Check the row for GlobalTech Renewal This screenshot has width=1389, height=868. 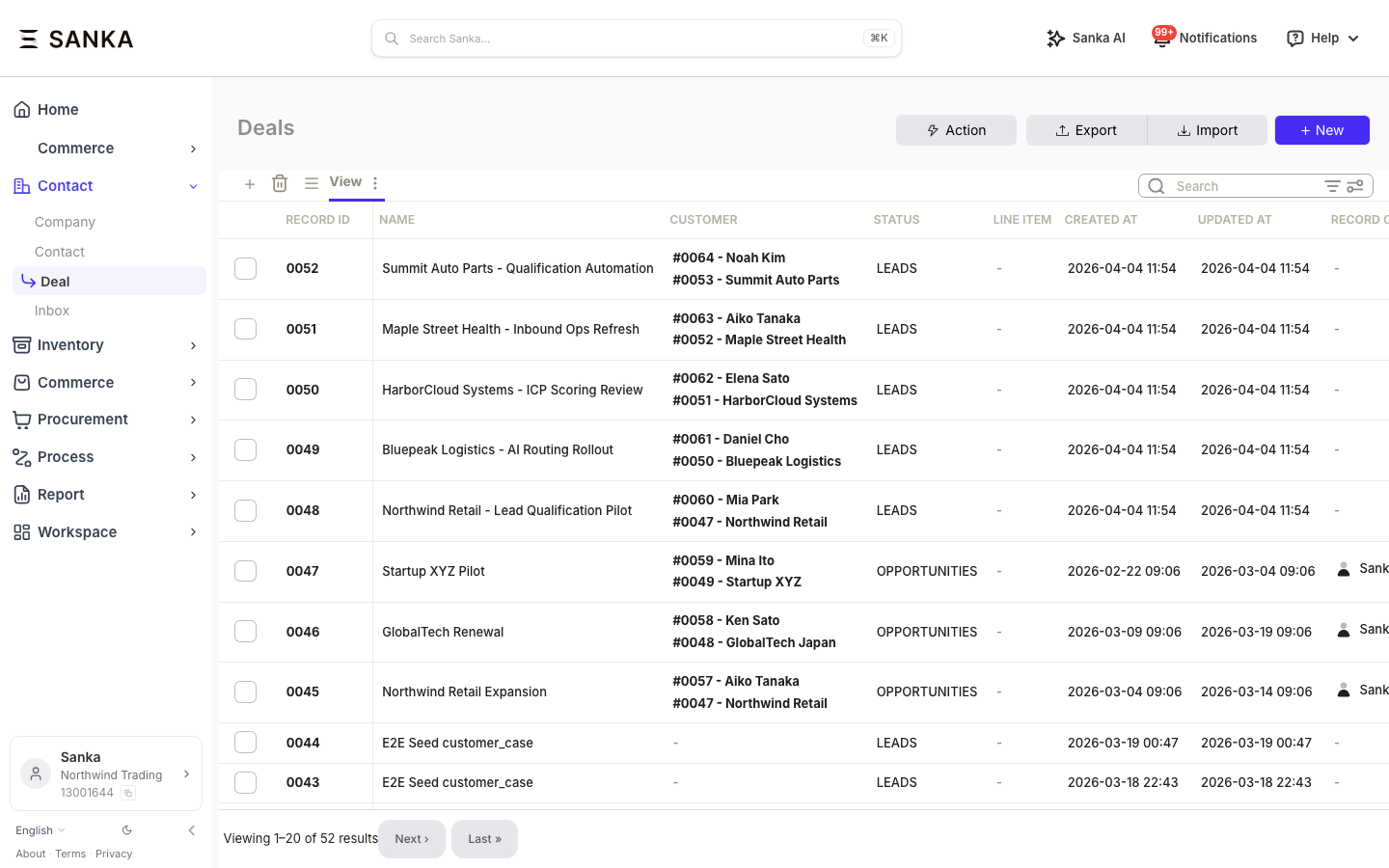[246, 632]
